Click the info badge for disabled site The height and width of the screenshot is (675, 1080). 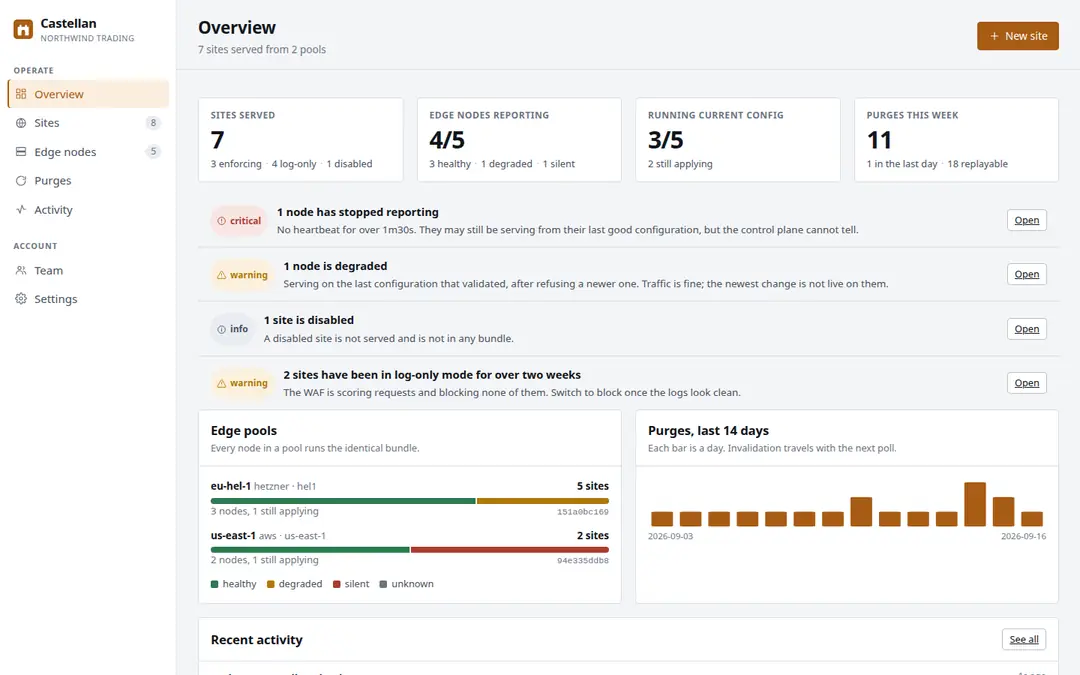(232, 329)
